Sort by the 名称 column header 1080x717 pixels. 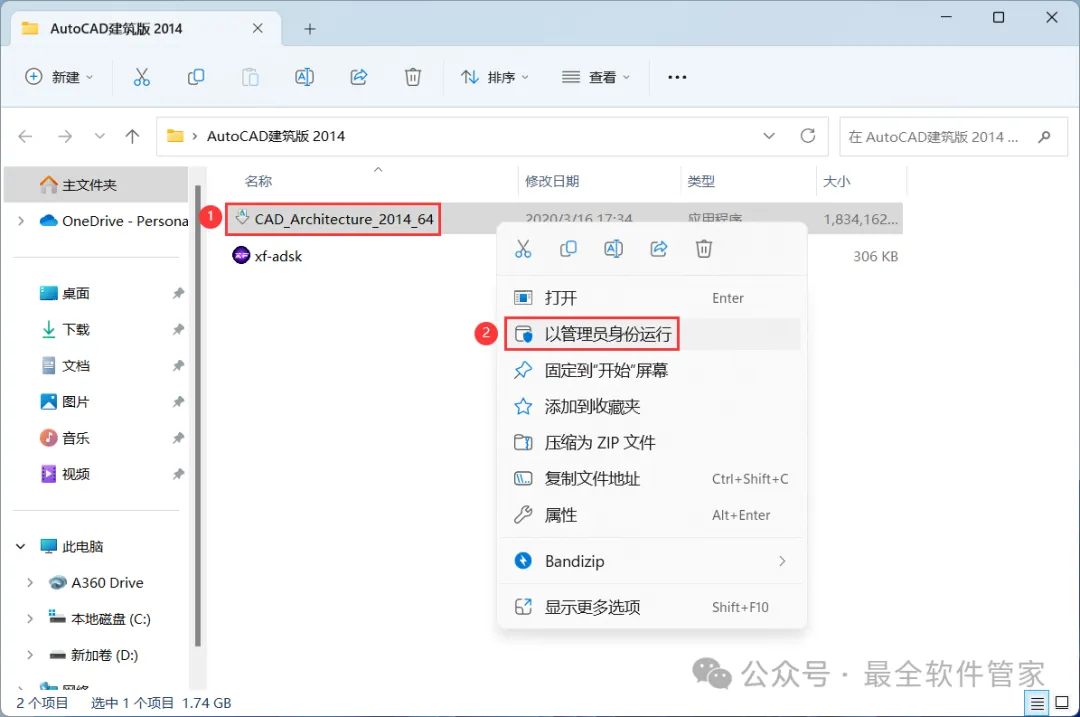pyautogui.click(x=258, y=181)
